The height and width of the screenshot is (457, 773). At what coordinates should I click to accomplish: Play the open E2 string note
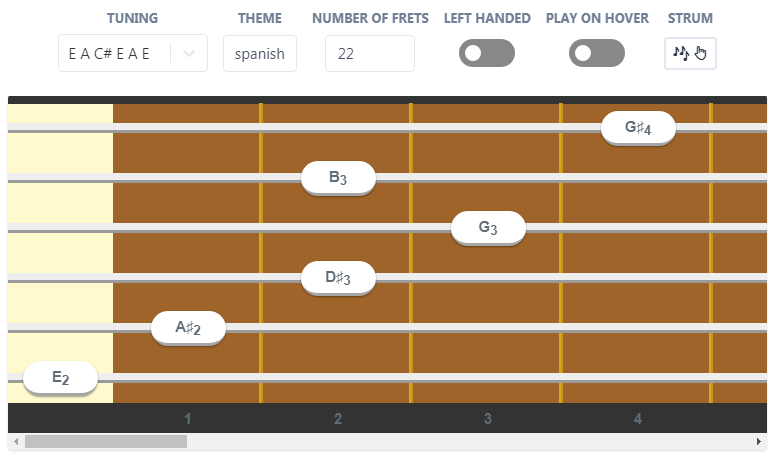click(x=60, y=378)
